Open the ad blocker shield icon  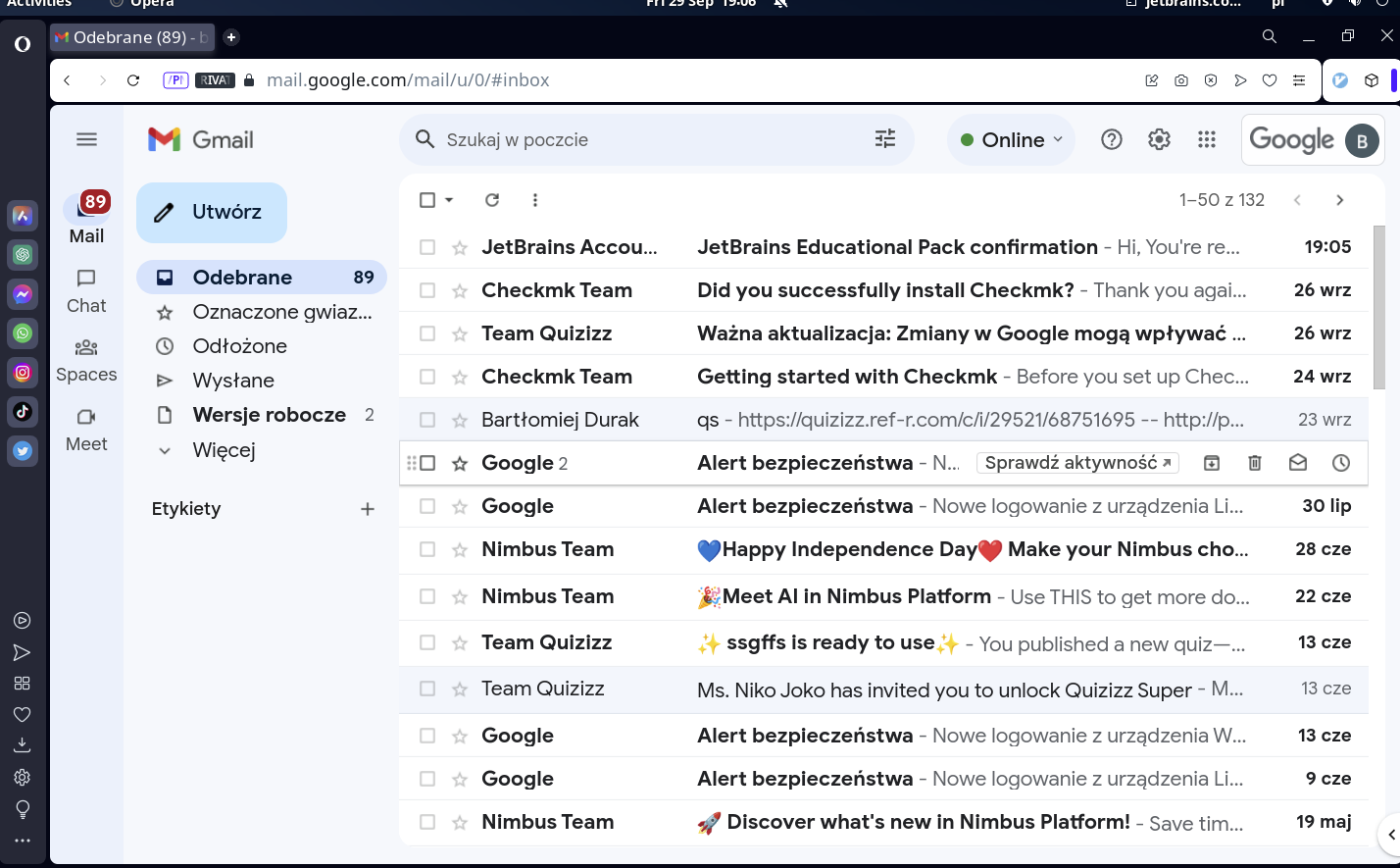pyautogui.click(x=1211, y=80)
